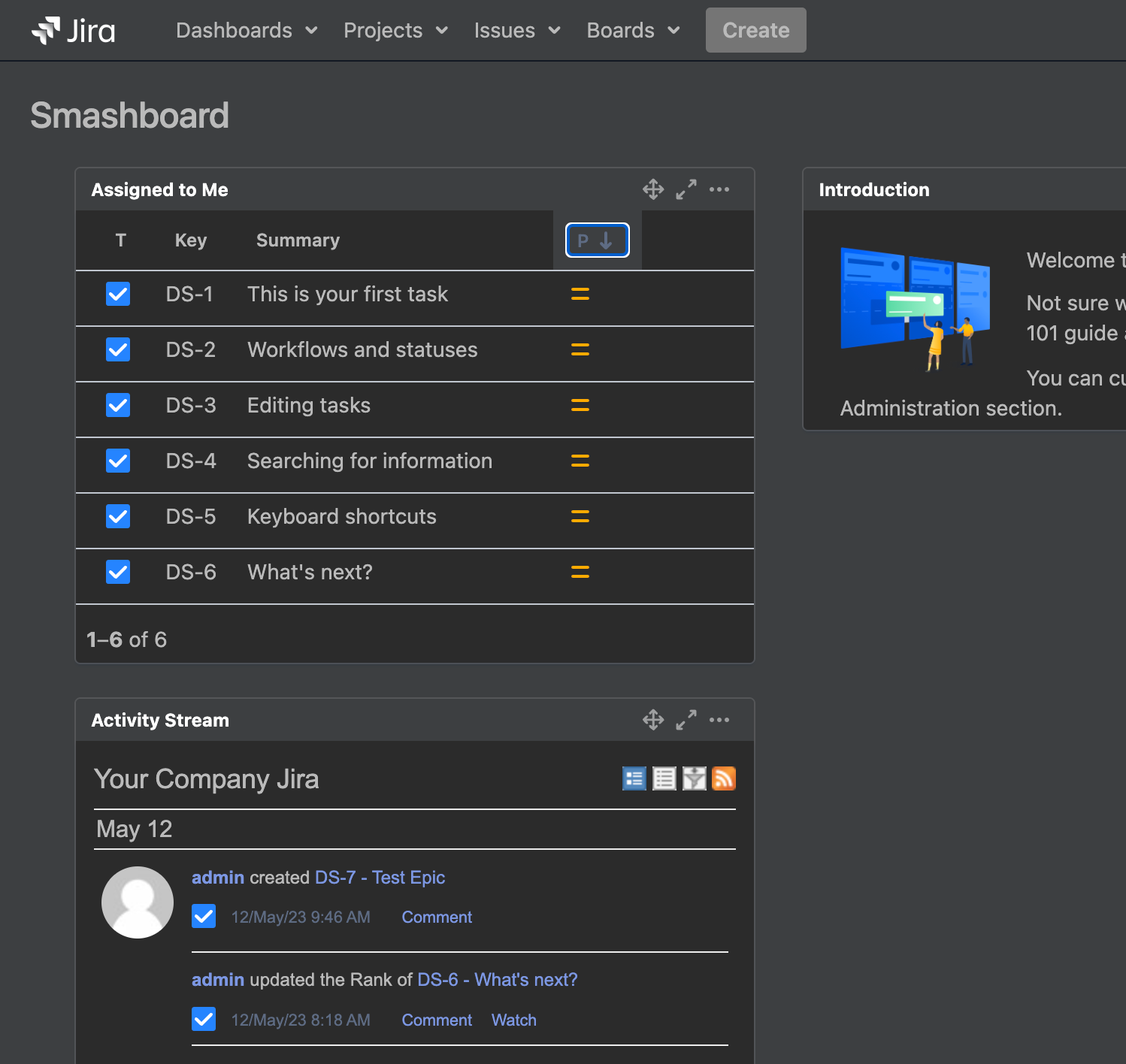Sort by the Summary column header
The image size is (1126, 1064).
298,240
